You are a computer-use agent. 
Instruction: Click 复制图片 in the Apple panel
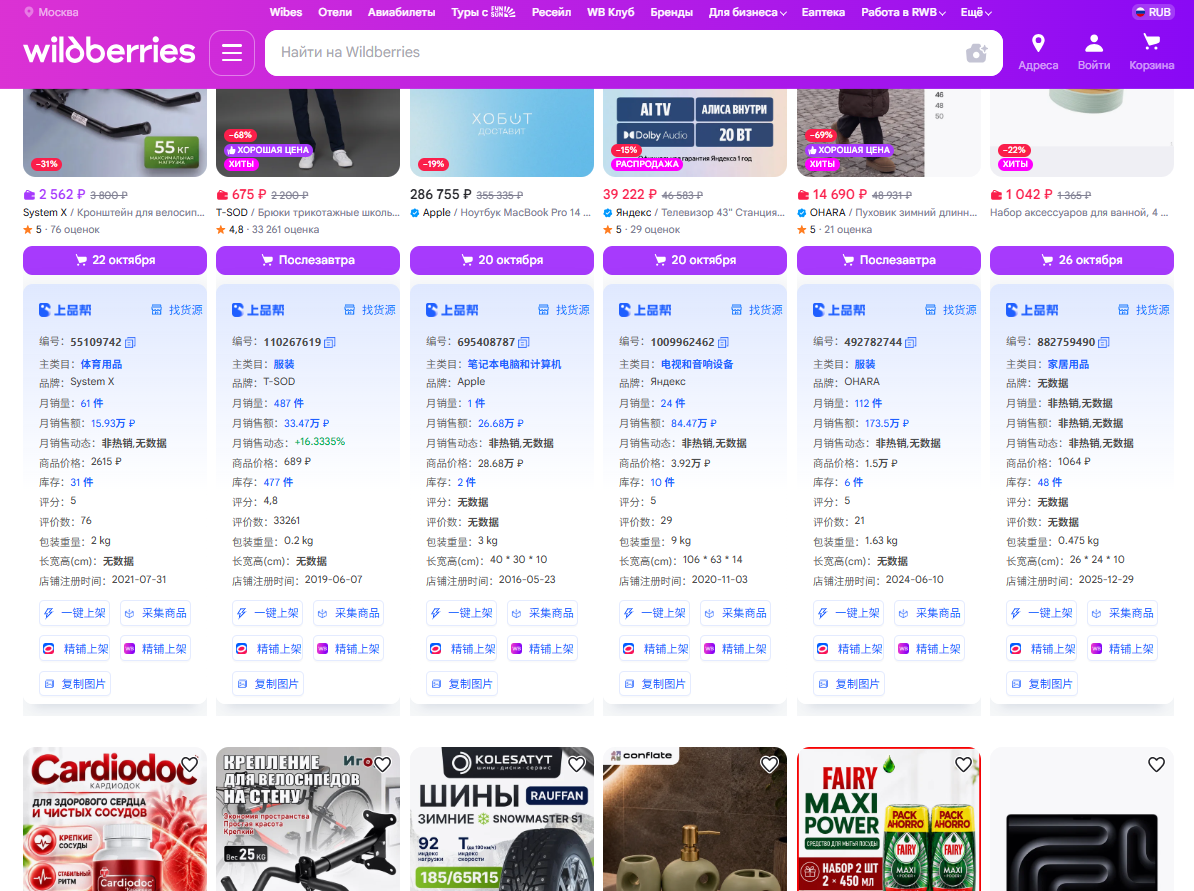461,684
